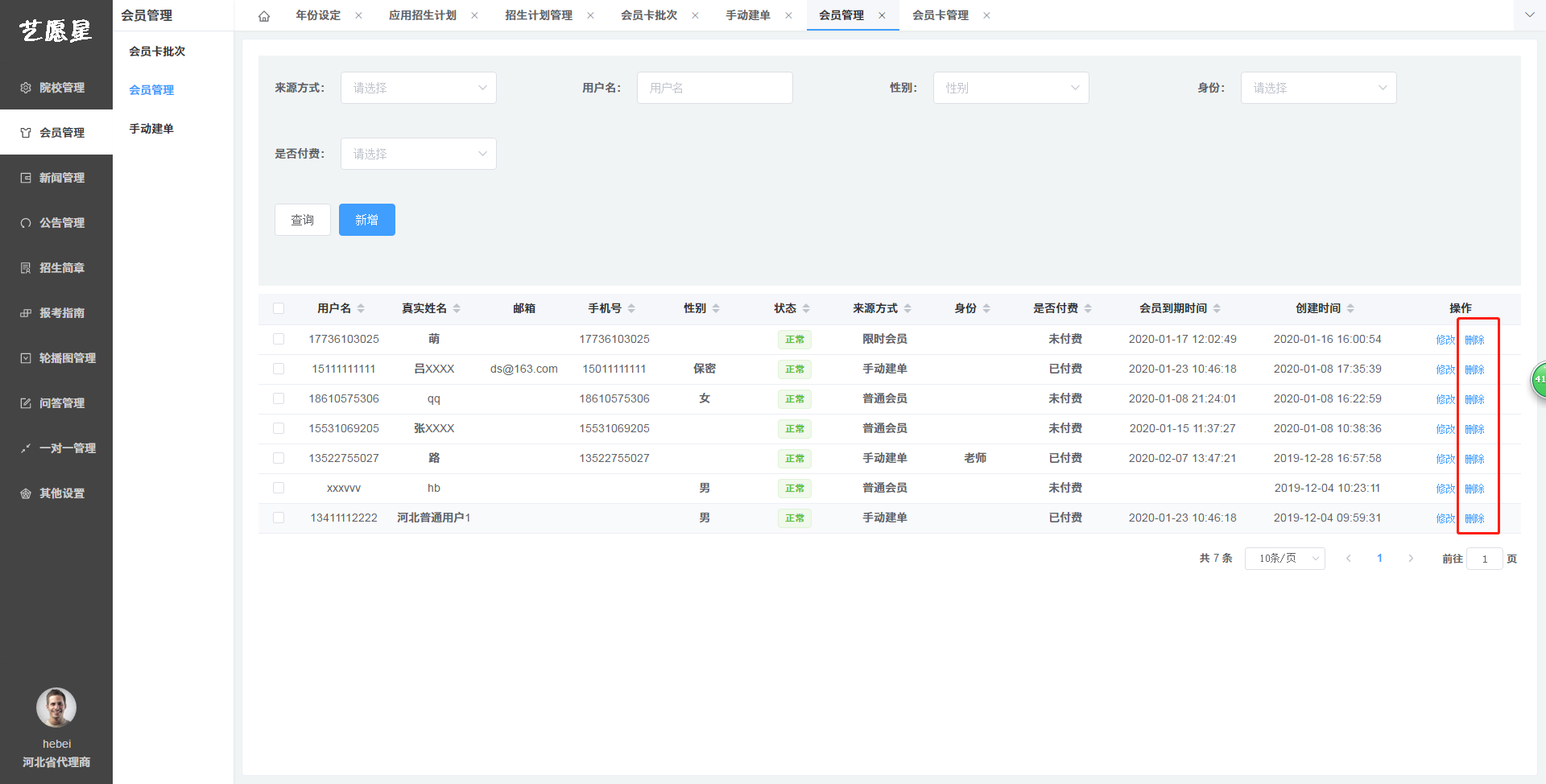Check row for user 13411112222
The image size is (1546, 784).
pyautogui.click(x=279, y=518)
